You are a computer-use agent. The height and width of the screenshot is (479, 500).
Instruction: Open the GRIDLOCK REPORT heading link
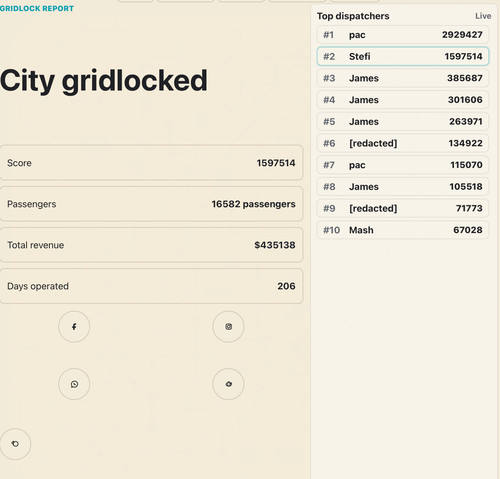coord(37,8)
